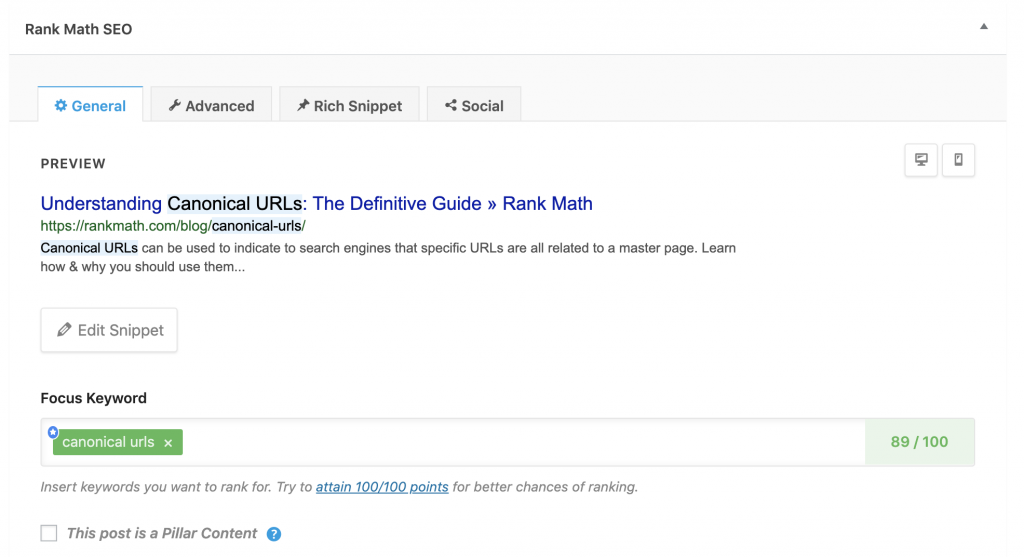
Task: Remove the canonical urls keyword tag
Action: tap(168, 443)
